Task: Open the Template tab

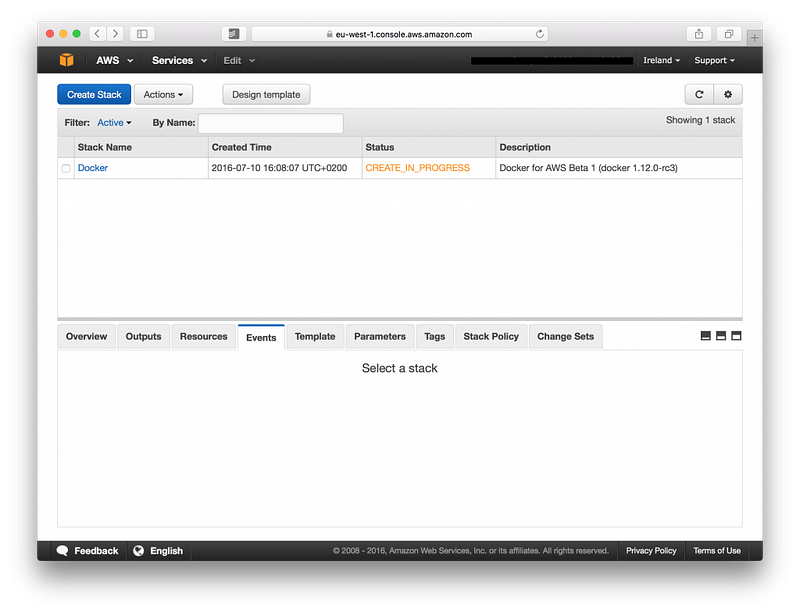Action: (x=315, y=336)
